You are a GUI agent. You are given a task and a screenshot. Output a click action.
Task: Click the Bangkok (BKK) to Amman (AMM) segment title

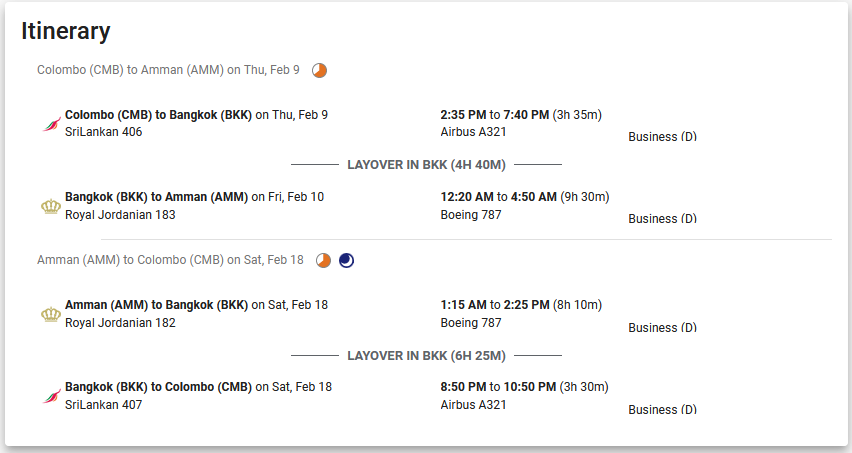156,197
